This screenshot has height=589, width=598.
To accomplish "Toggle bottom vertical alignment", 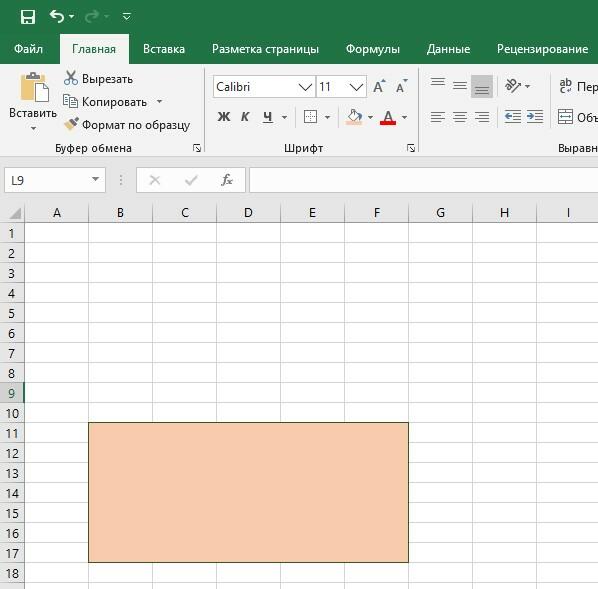I will coord(482,86).
